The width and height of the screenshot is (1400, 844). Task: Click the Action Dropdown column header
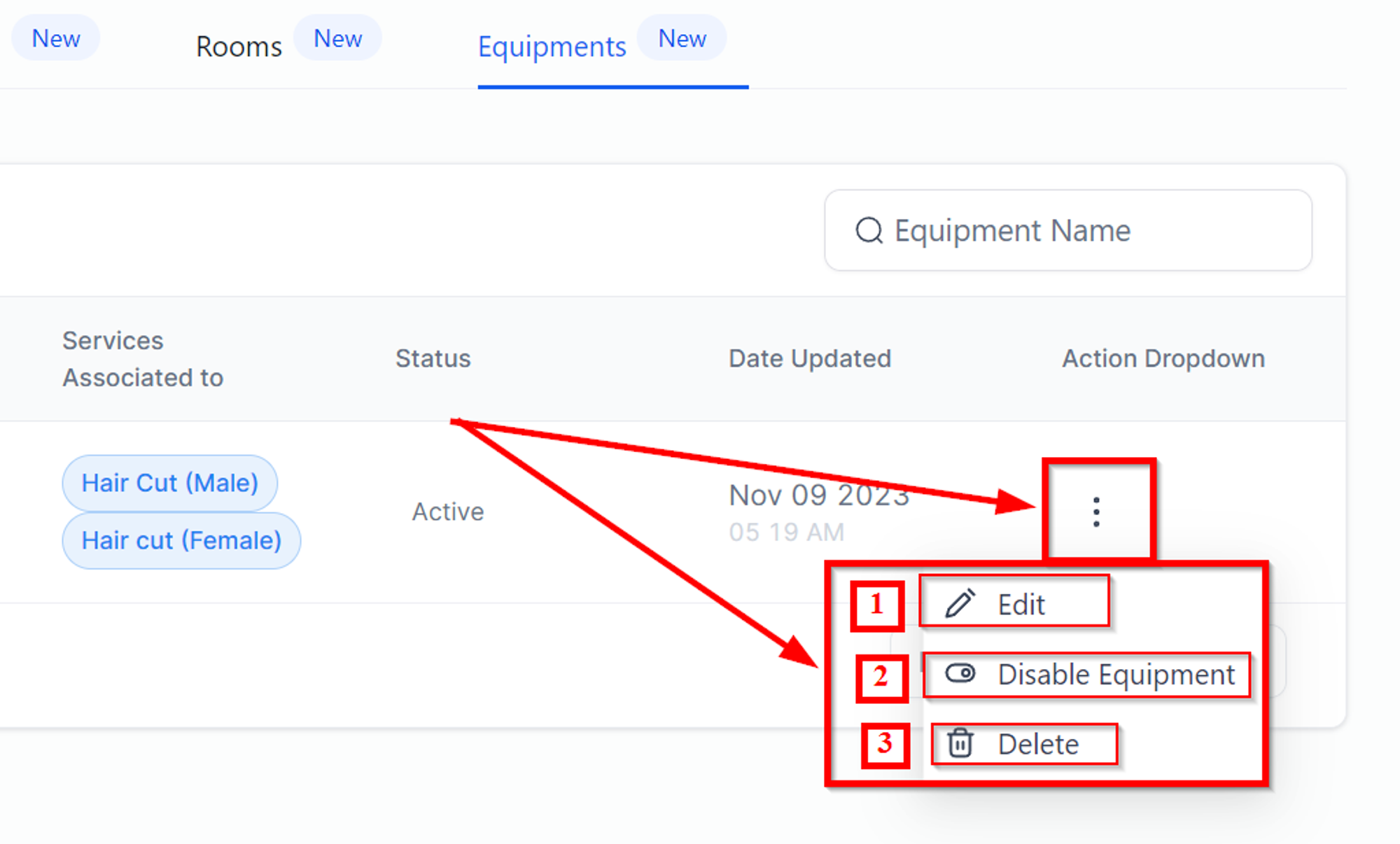pos(1163,358)
